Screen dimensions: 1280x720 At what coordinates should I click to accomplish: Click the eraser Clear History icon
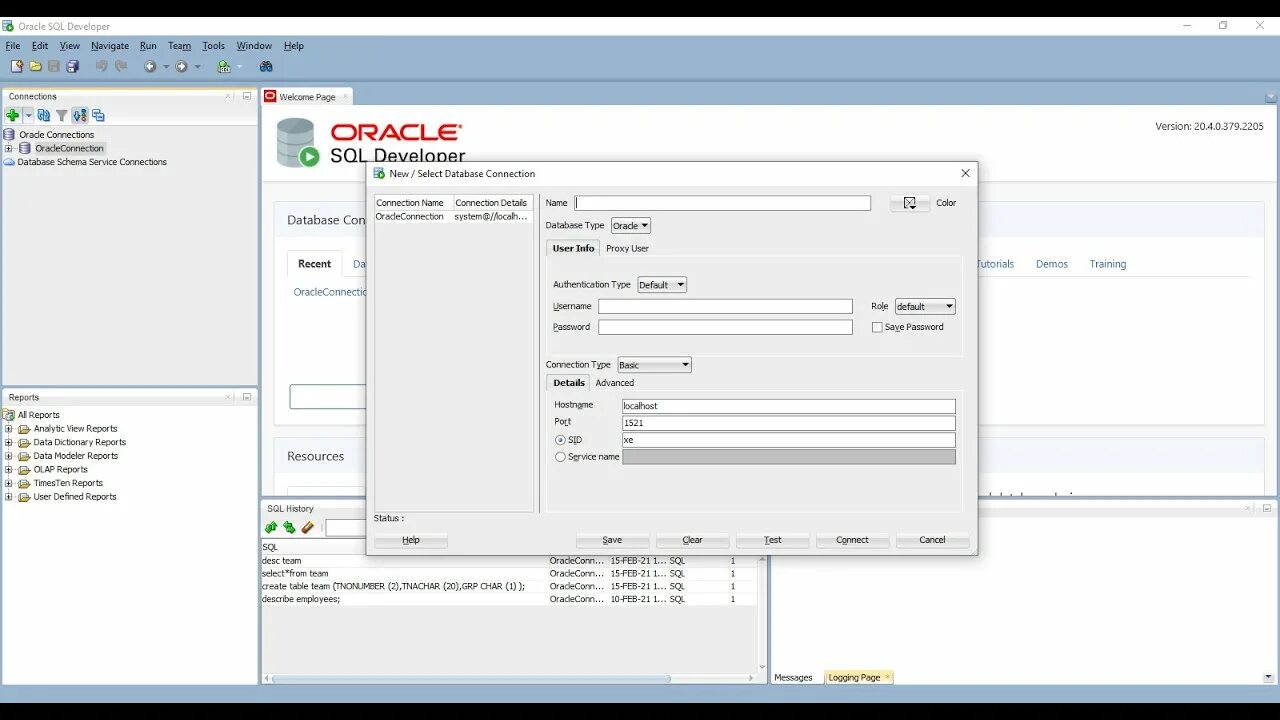pyautogui.click(x=308, y=527)
